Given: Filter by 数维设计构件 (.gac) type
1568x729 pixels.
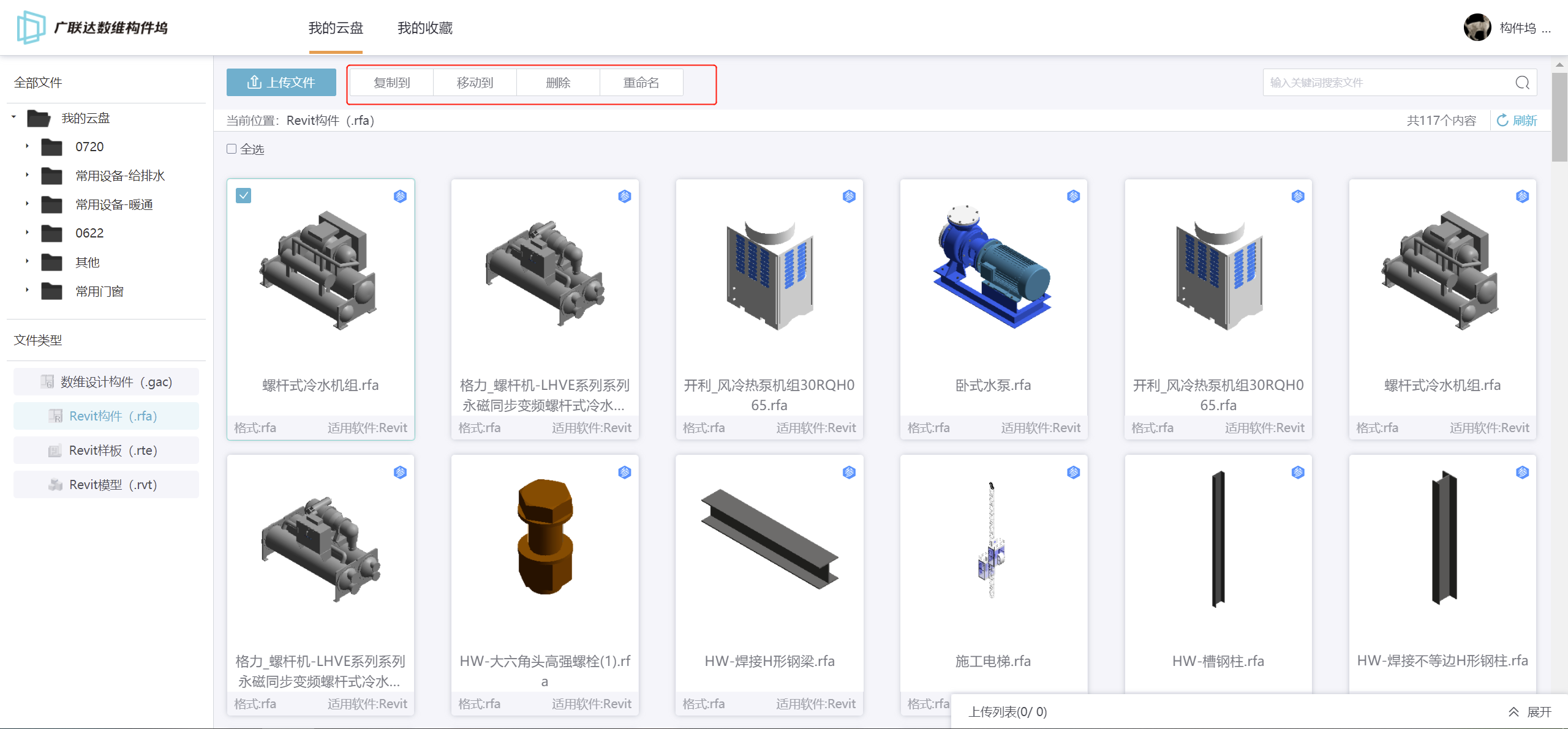Looking at the screenshot, I should pos(106,382).
